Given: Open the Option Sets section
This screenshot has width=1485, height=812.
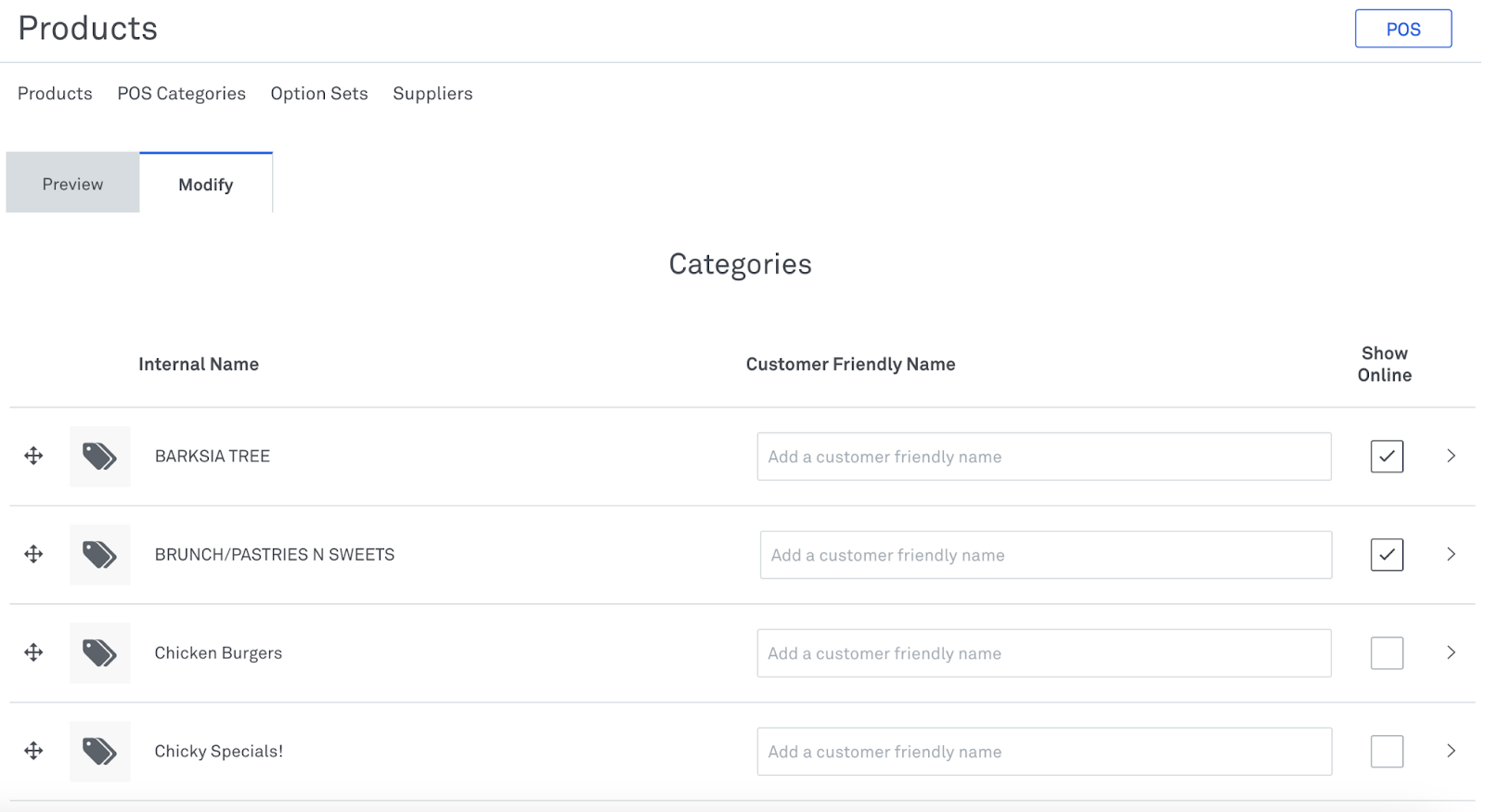Looking at the screenshot, I should (x=319, y=94).
